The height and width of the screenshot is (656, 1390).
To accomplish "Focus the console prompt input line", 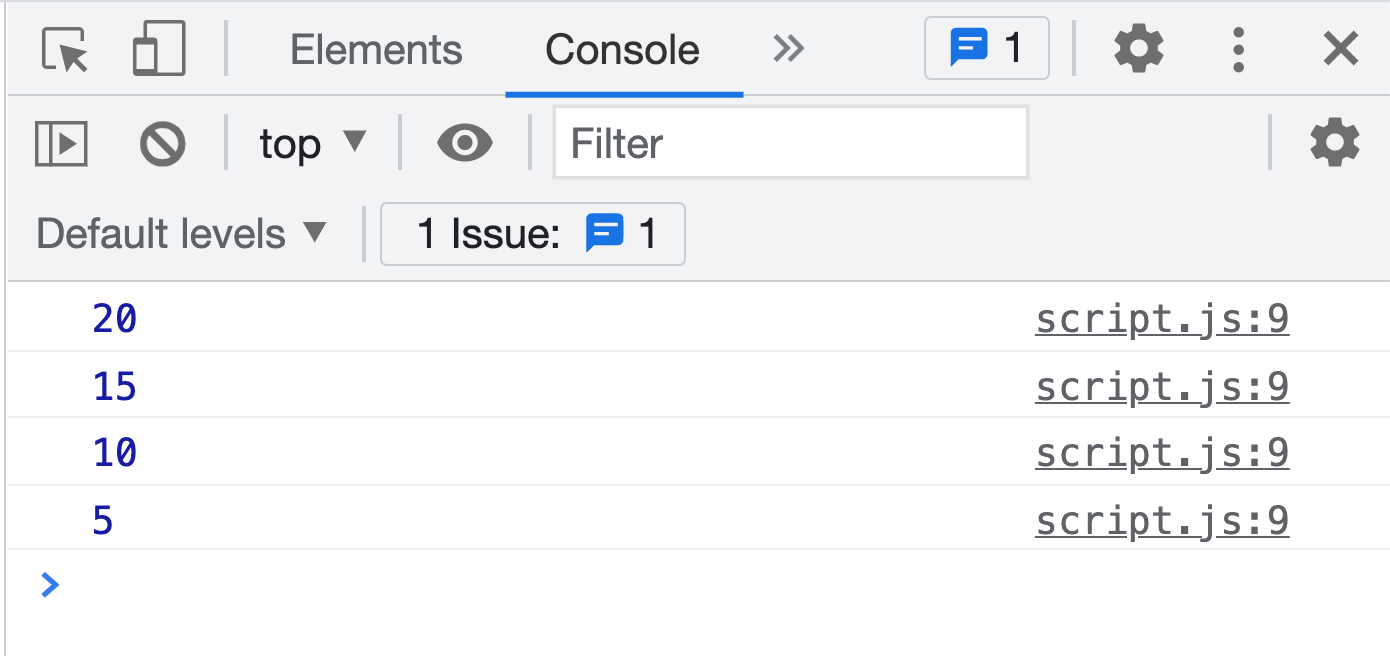I will (700, 585).
